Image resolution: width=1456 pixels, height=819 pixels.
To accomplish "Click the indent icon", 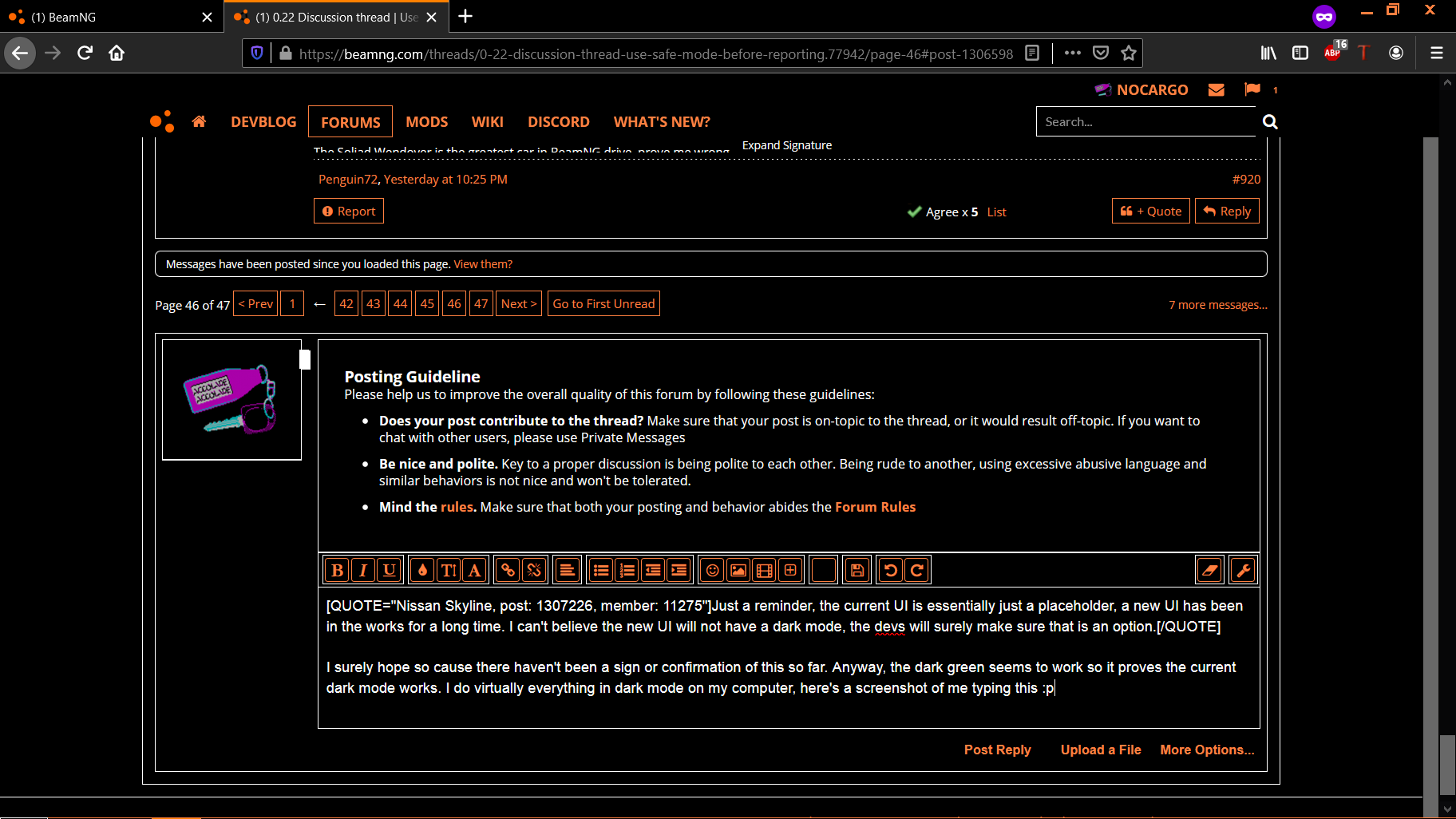I will pos(679,570).
